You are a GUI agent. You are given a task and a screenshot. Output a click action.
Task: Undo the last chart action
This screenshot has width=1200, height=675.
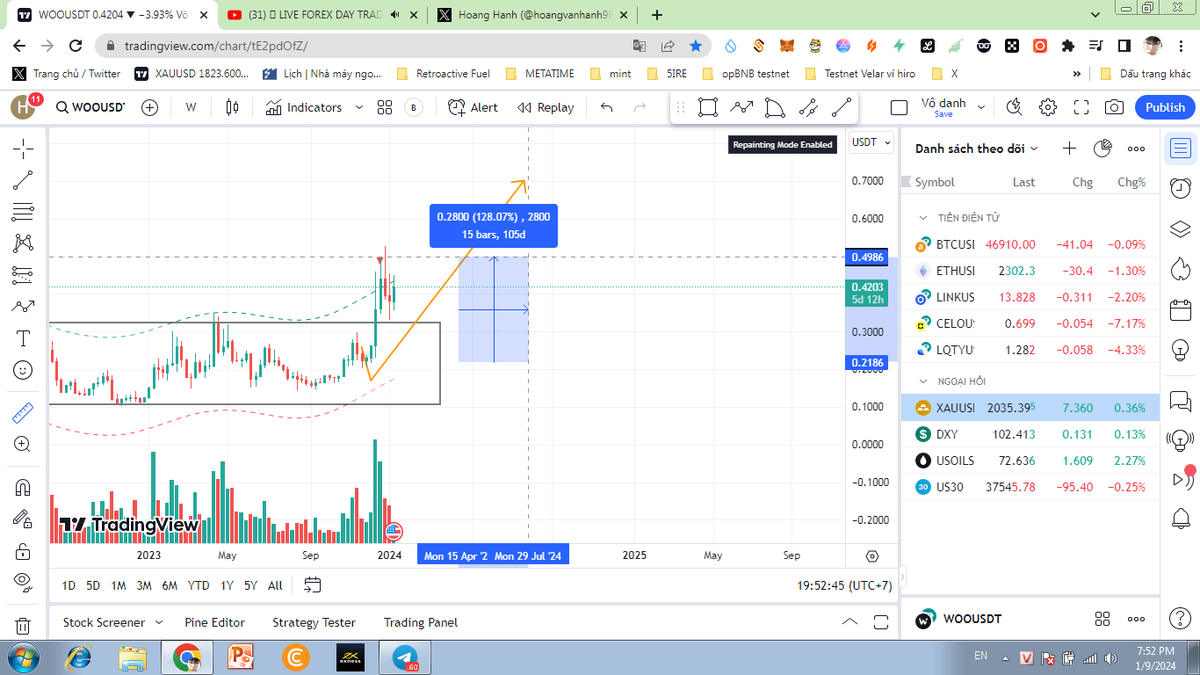[606, 107]
